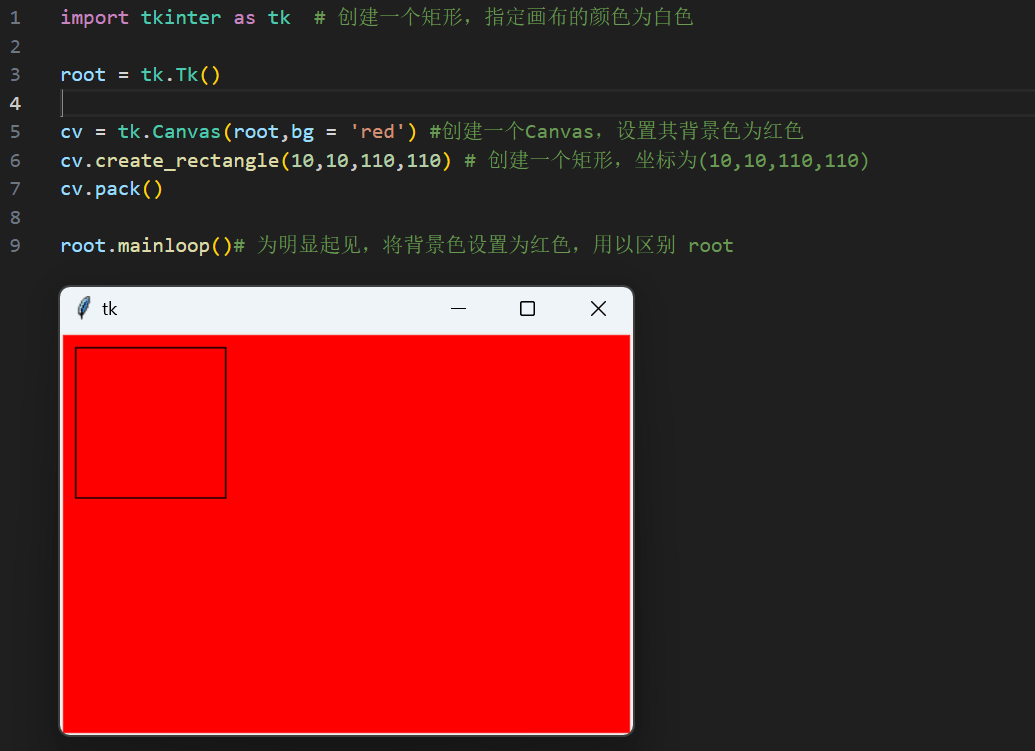Click the tk window title text
The height and width of the screenshot is (751, 1035).
110,309
